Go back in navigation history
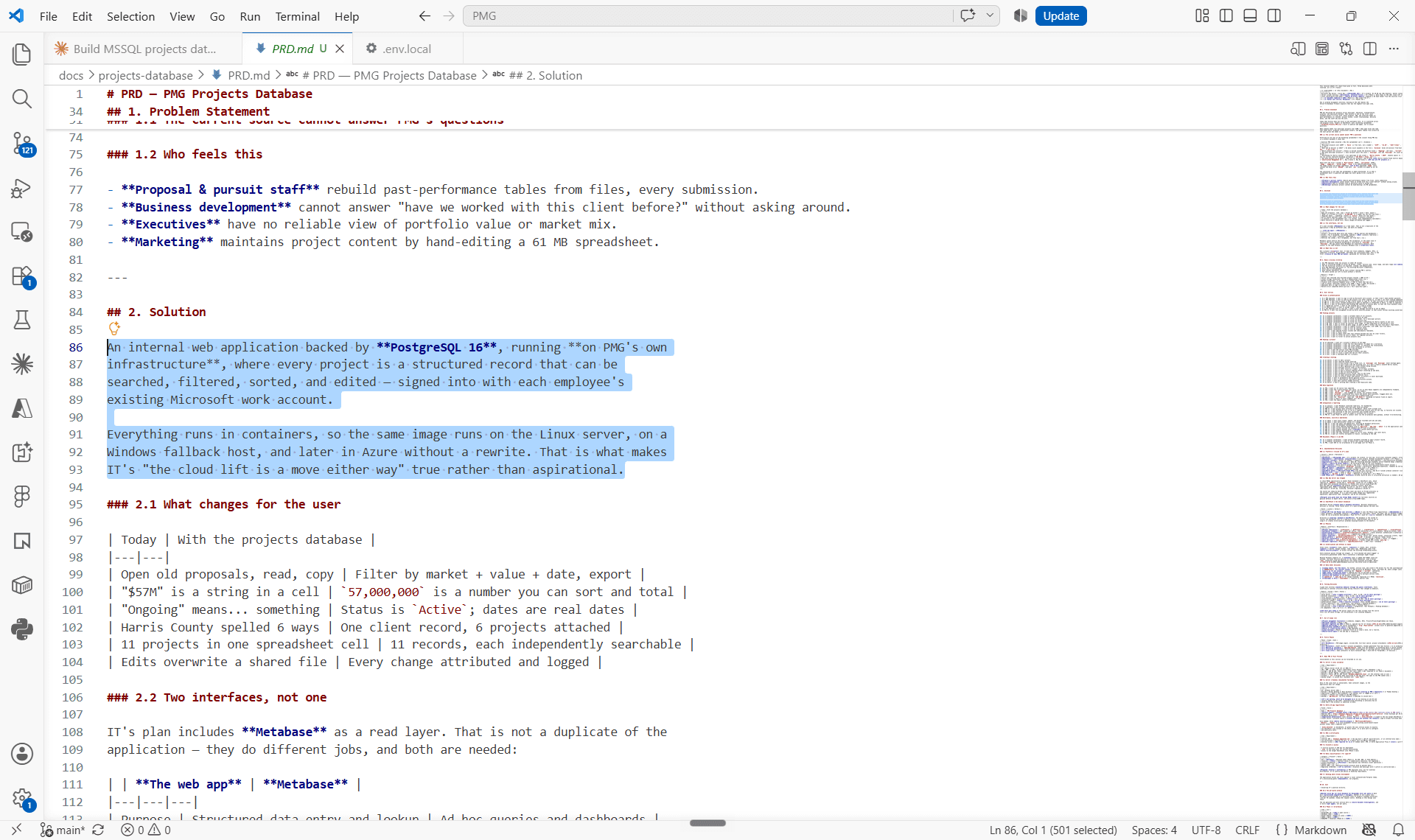The image size is (1415, 840). 424,15
